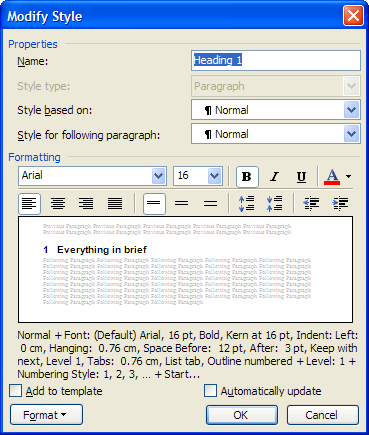Increase paragraph spacing icon
369x435 pixels.
[x=247, y=203]
